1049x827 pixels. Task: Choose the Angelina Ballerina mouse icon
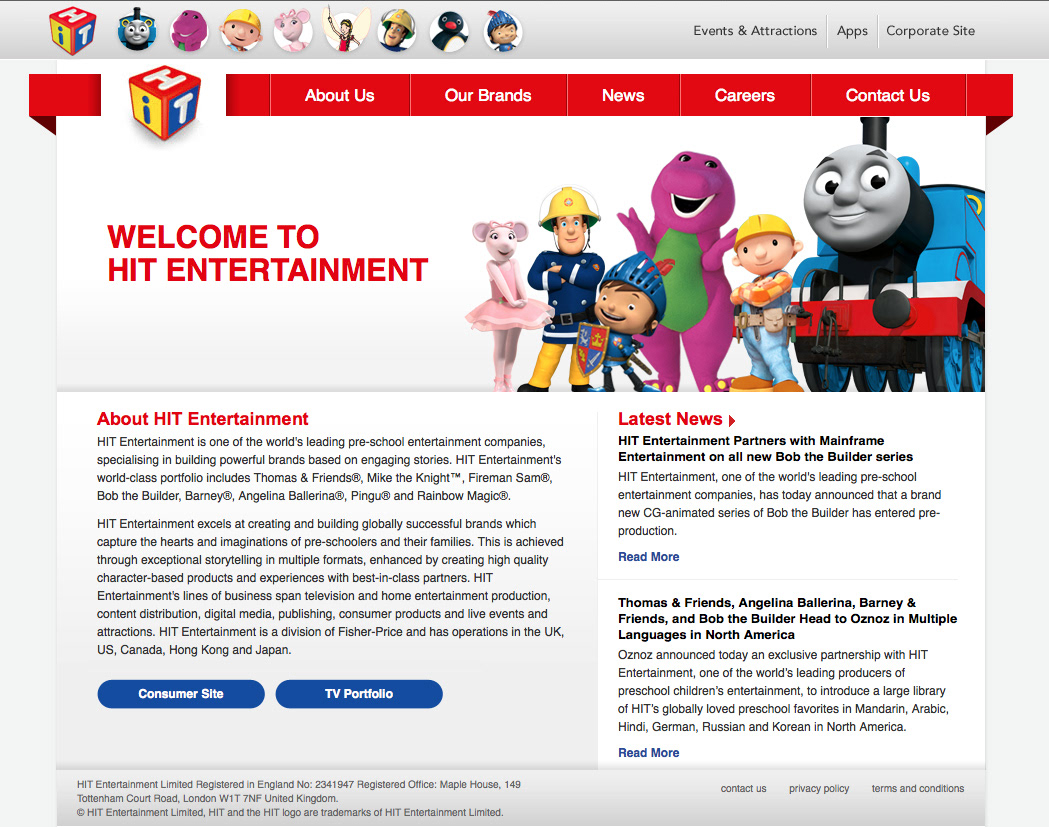point(293,31)
